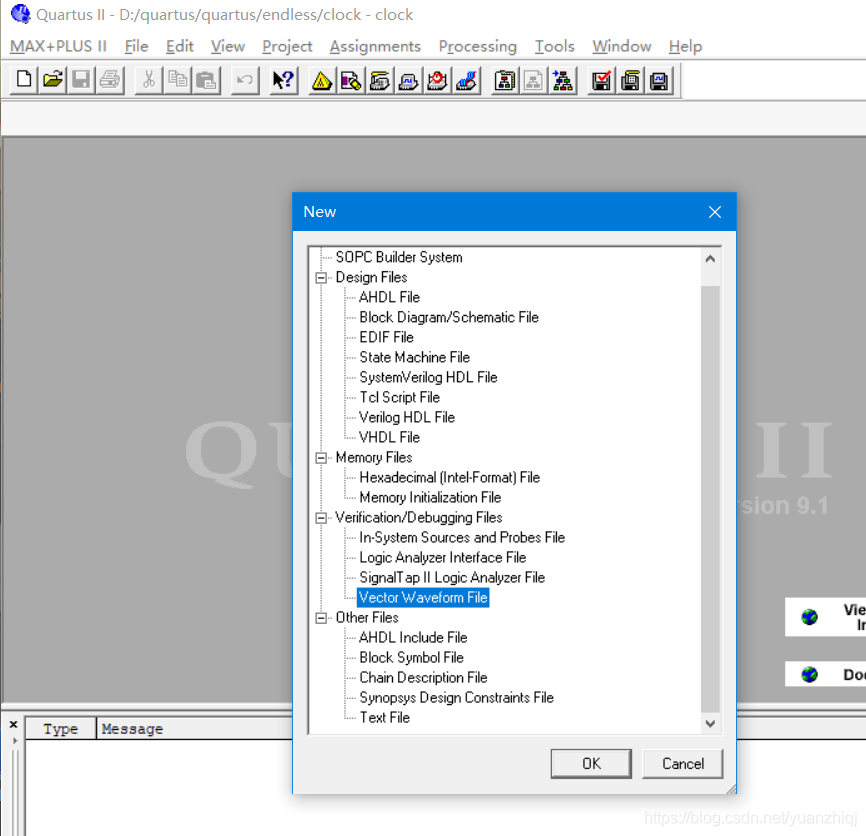This screenshot has width=866, height=836.
Task: Click the Copy toolbar icon
Action: click(x=177, y=80)
